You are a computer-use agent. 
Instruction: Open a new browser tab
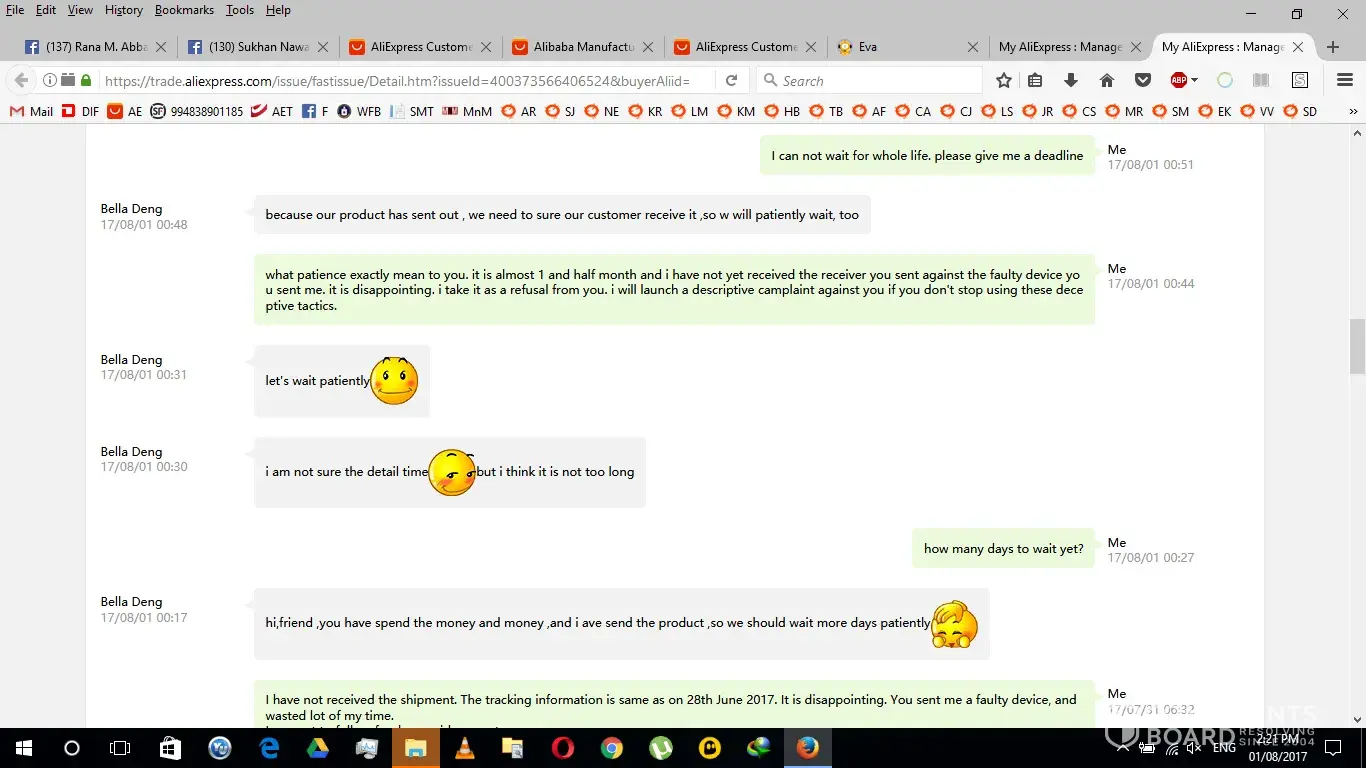pyautogui.click(x=1333, y=47)
